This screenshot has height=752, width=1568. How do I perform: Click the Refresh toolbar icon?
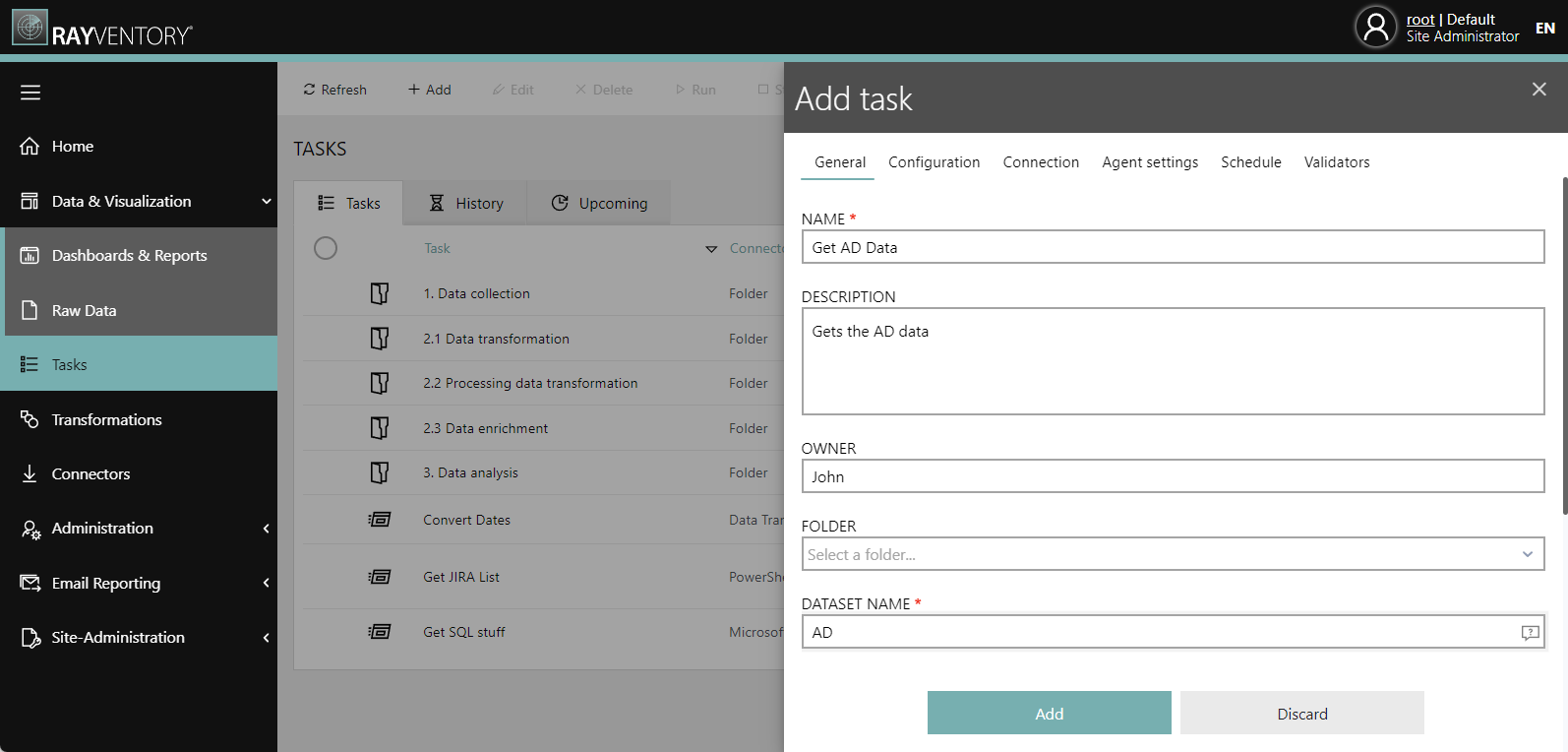click(309, 90)
